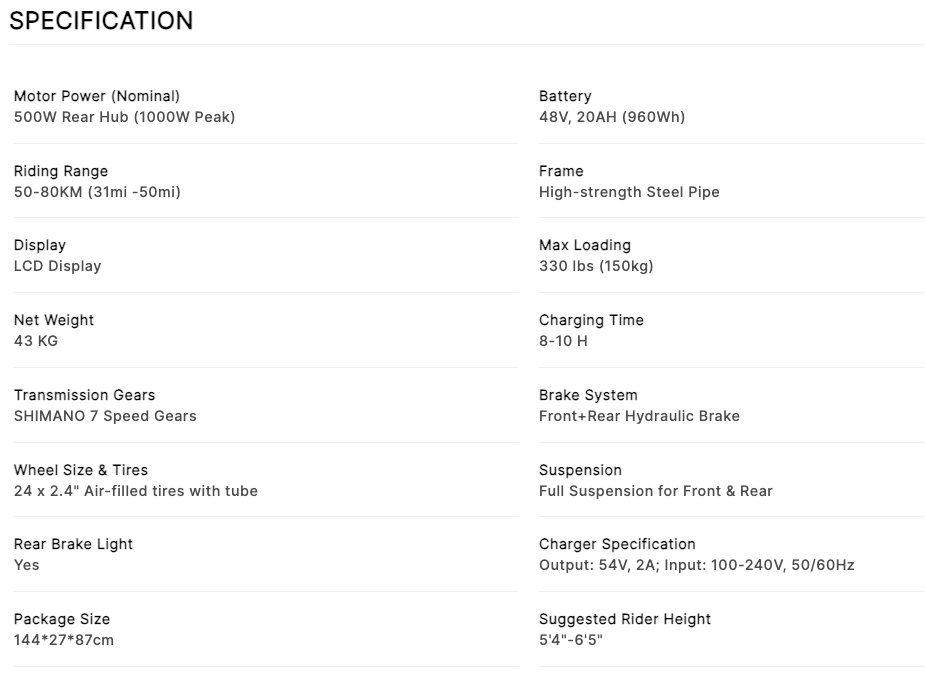This screenshot has width=925, height=694.
Task: Click the 144*27*87cm package size
Action: click(64, 640)
